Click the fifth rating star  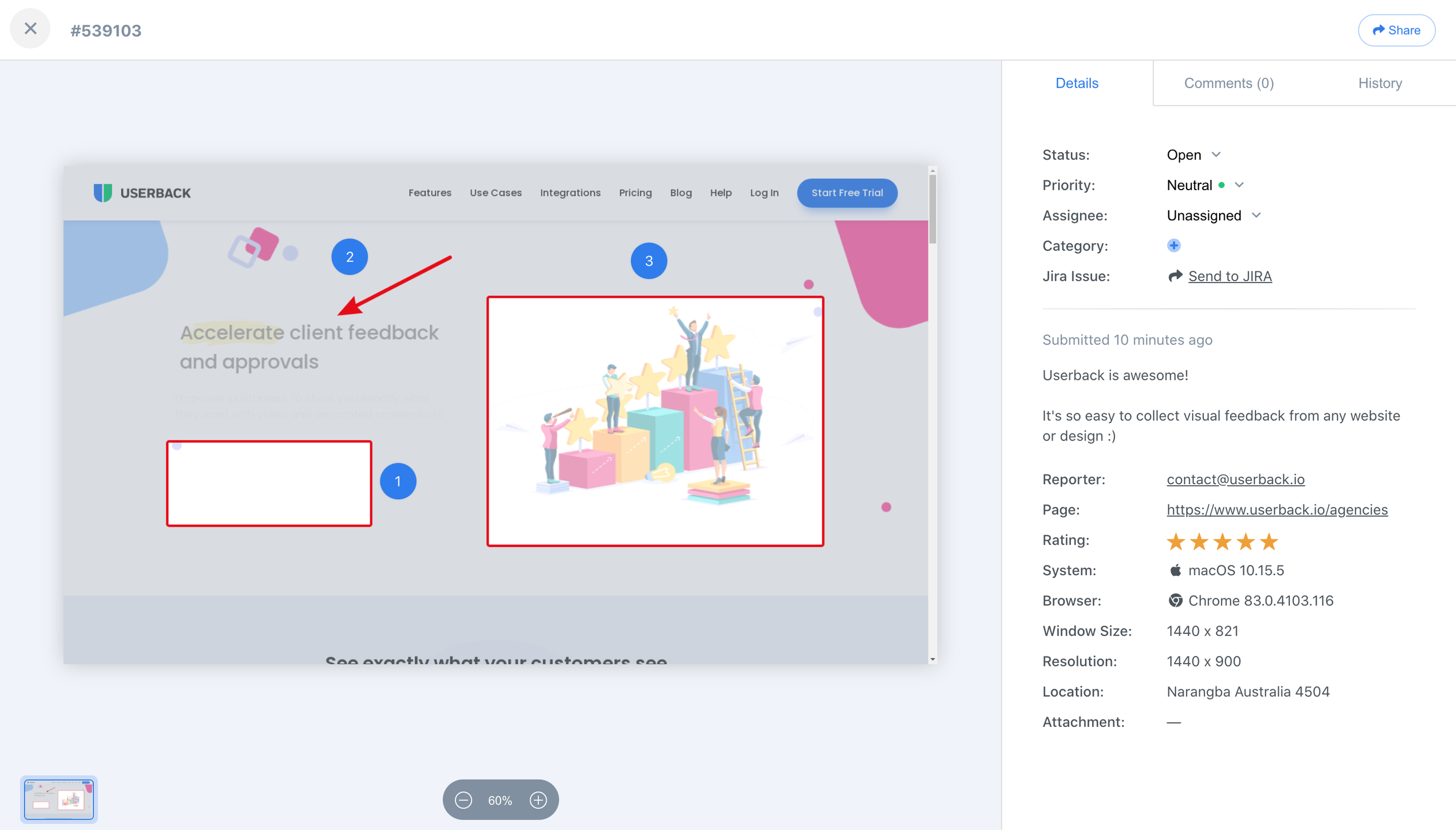click(1269, 541)
